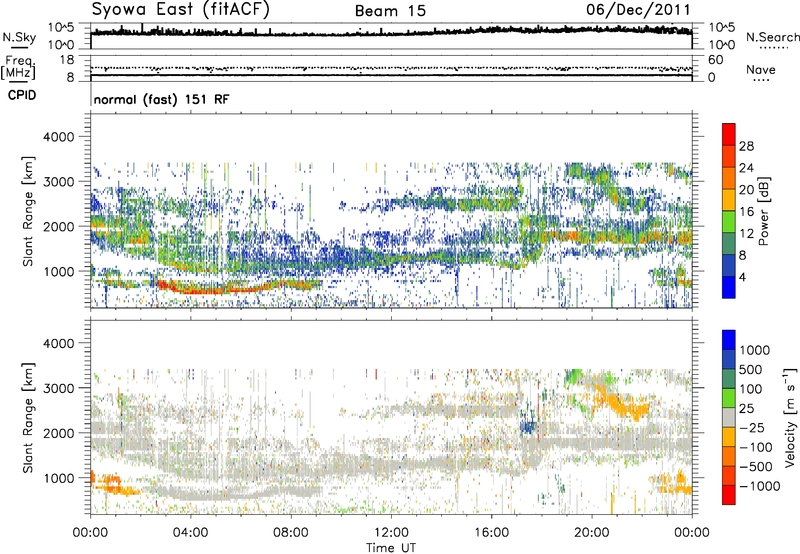This screenshot has width=800, height=554.
Task: Click the "-1000" velocity colorbar value
Action: point(760,486)
